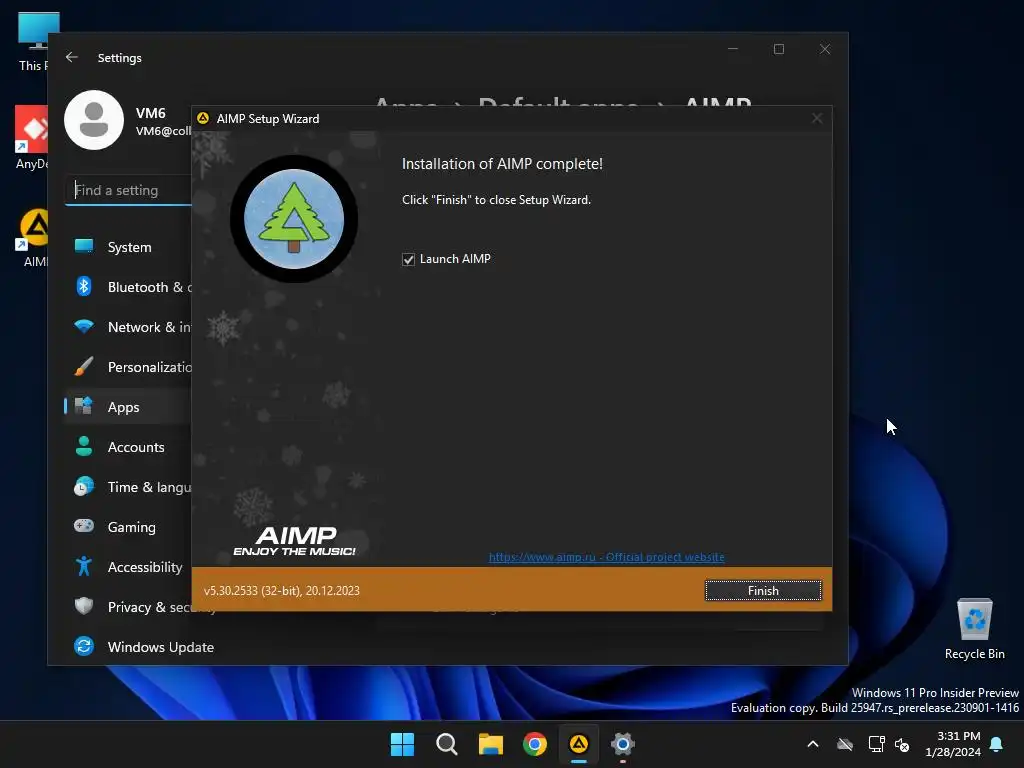Uncheck the Launch AIMP checkbox
This screenshot has width=1024, height=768.
click(408, 259)
